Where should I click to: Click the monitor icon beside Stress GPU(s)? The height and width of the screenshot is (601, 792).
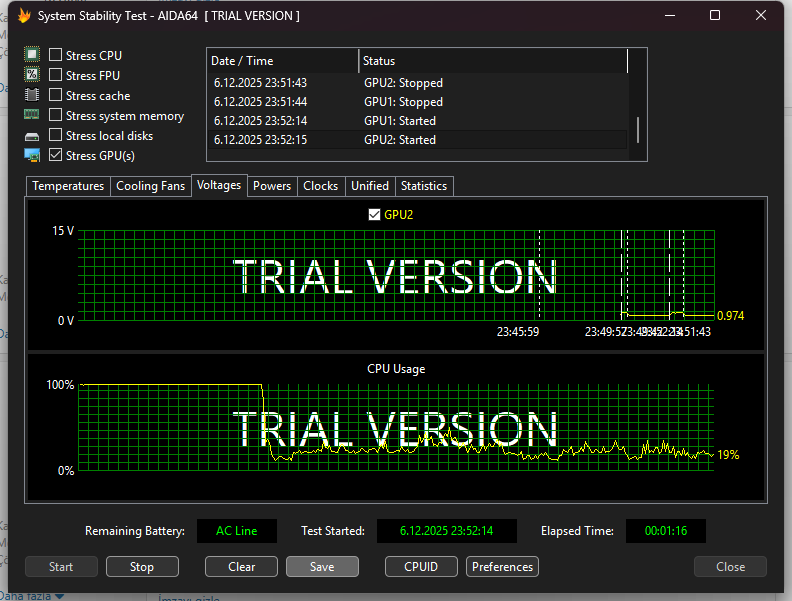[32, 156]
